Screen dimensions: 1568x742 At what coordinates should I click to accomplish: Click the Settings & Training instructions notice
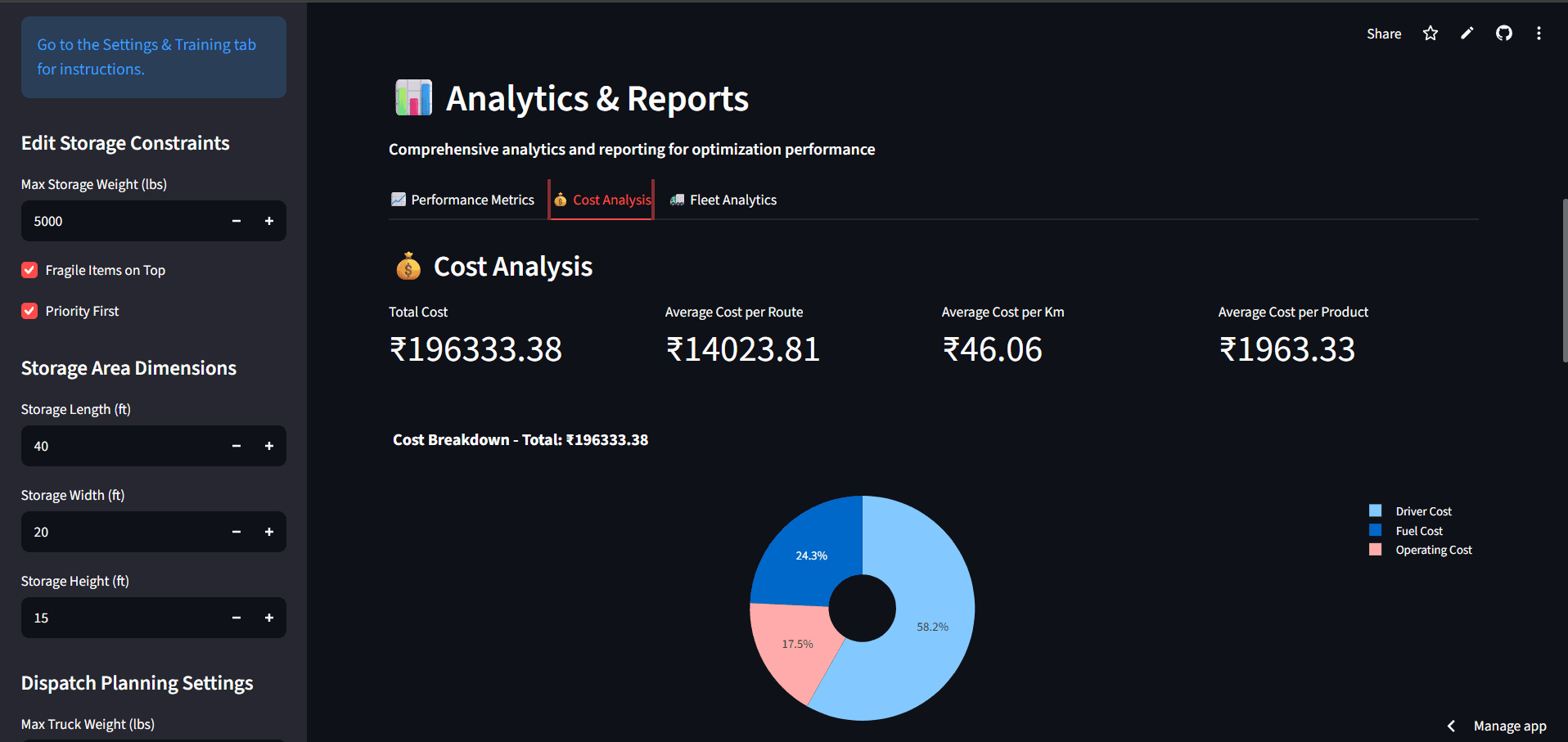154,57
